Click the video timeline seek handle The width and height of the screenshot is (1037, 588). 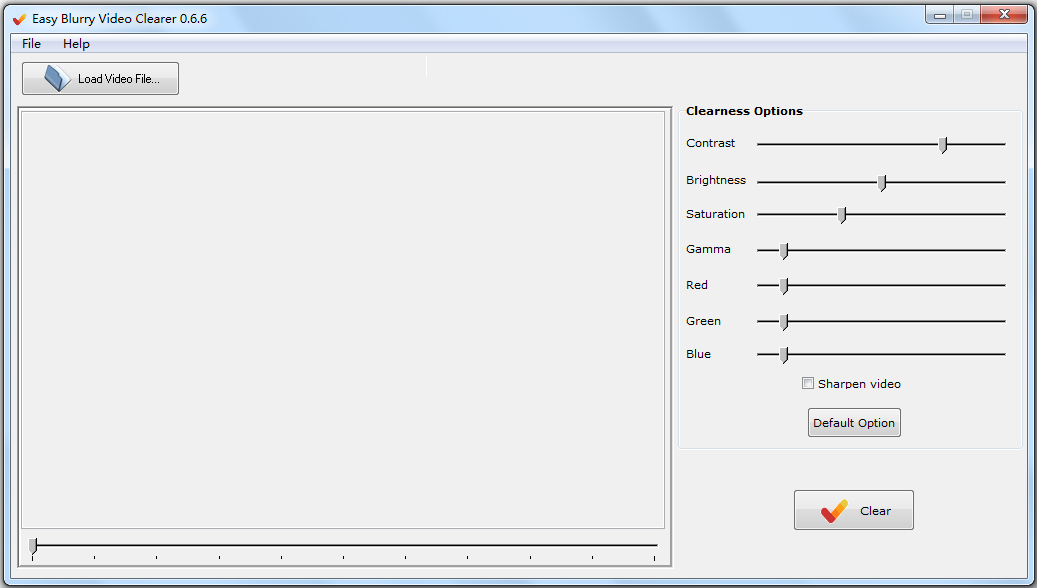click(33, 545)
